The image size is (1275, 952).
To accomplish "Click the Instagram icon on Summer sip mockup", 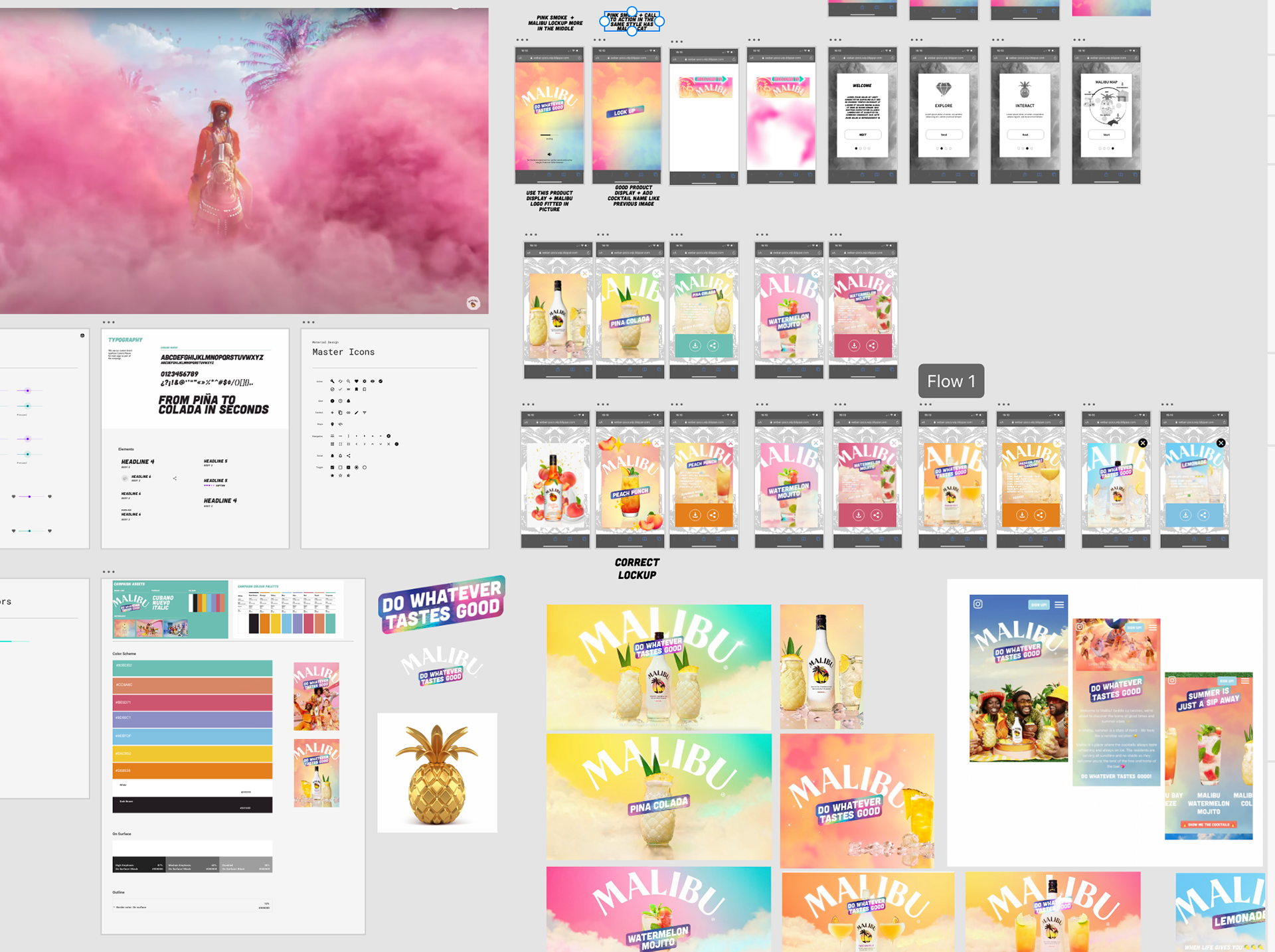I will 1172,680.
